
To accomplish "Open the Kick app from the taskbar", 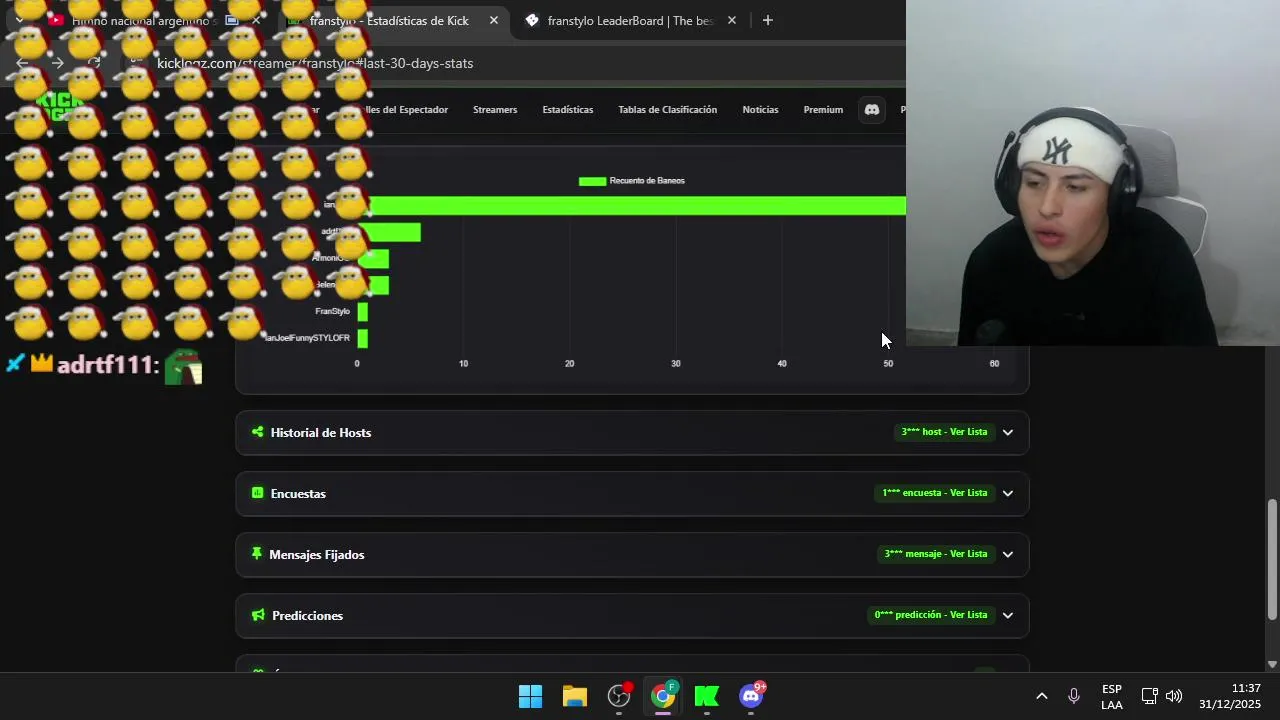I will pos(707,696).
